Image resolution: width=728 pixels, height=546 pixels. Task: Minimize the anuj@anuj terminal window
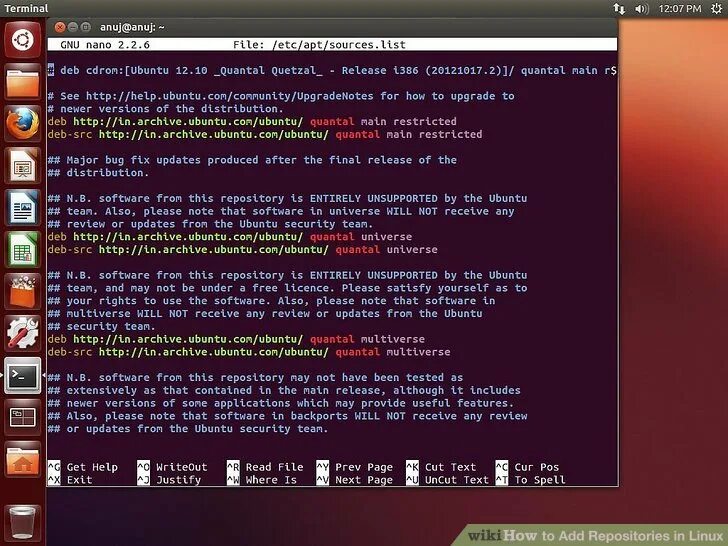(73, 27)
